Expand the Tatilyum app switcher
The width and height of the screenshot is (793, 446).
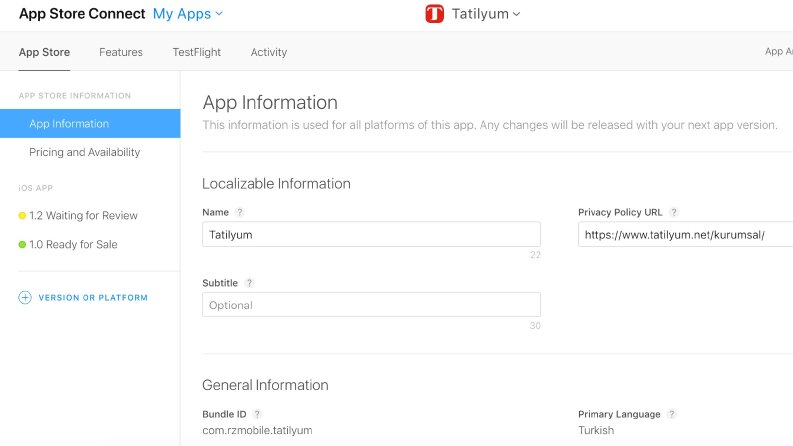[x=486, y=14]
